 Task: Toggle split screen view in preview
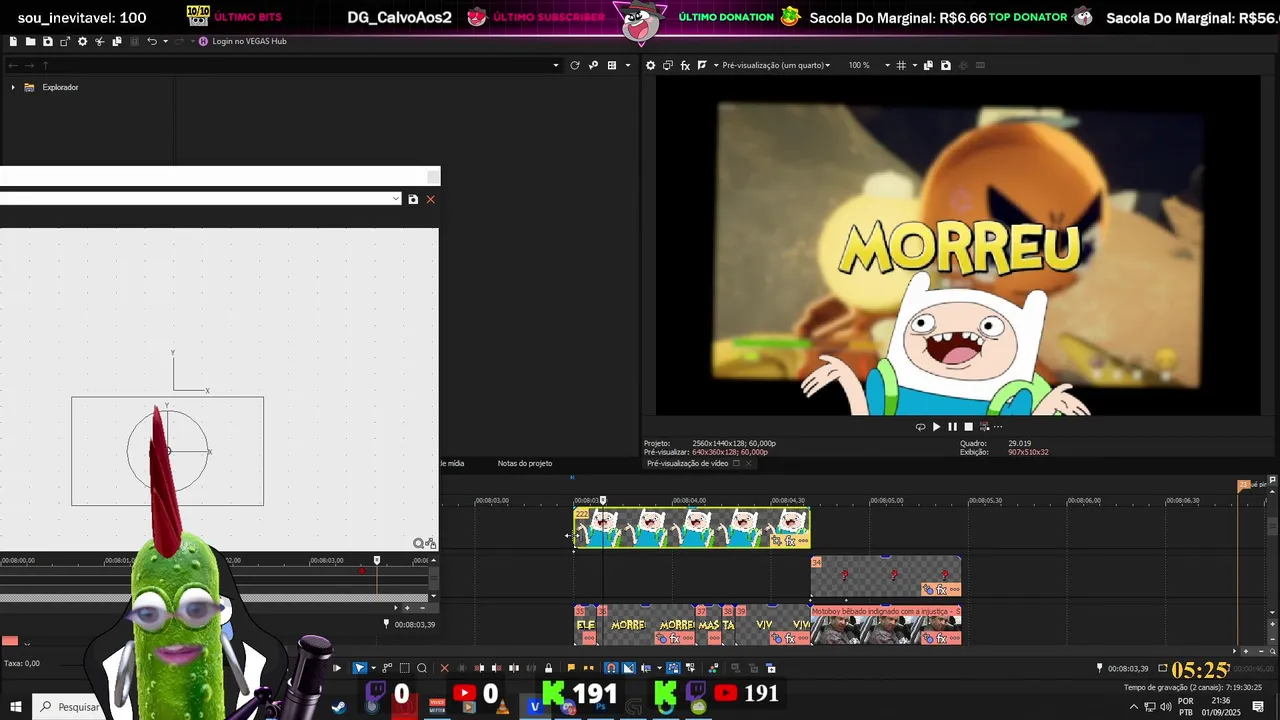click(702, 65)
